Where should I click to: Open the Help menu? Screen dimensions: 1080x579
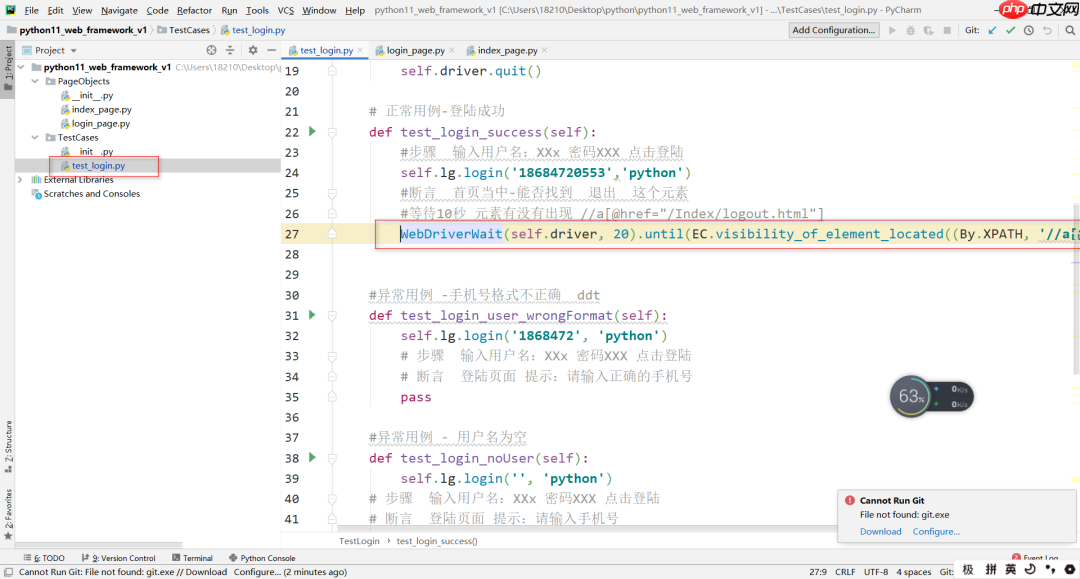355,10
